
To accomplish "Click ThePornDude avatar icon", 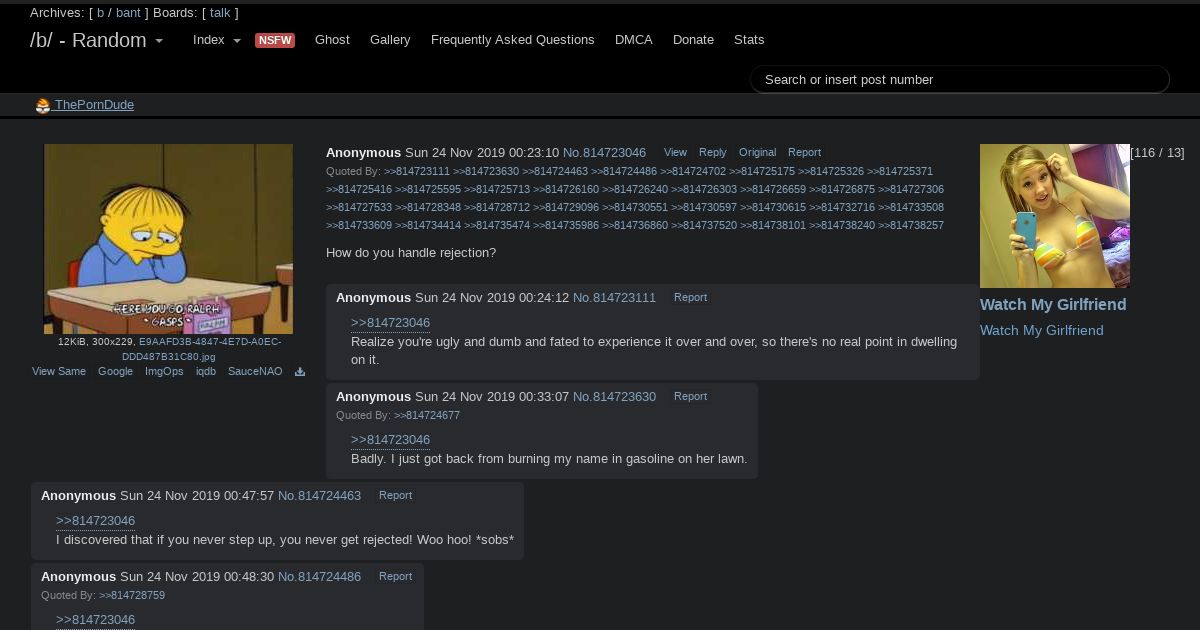I will click(43, 106).
